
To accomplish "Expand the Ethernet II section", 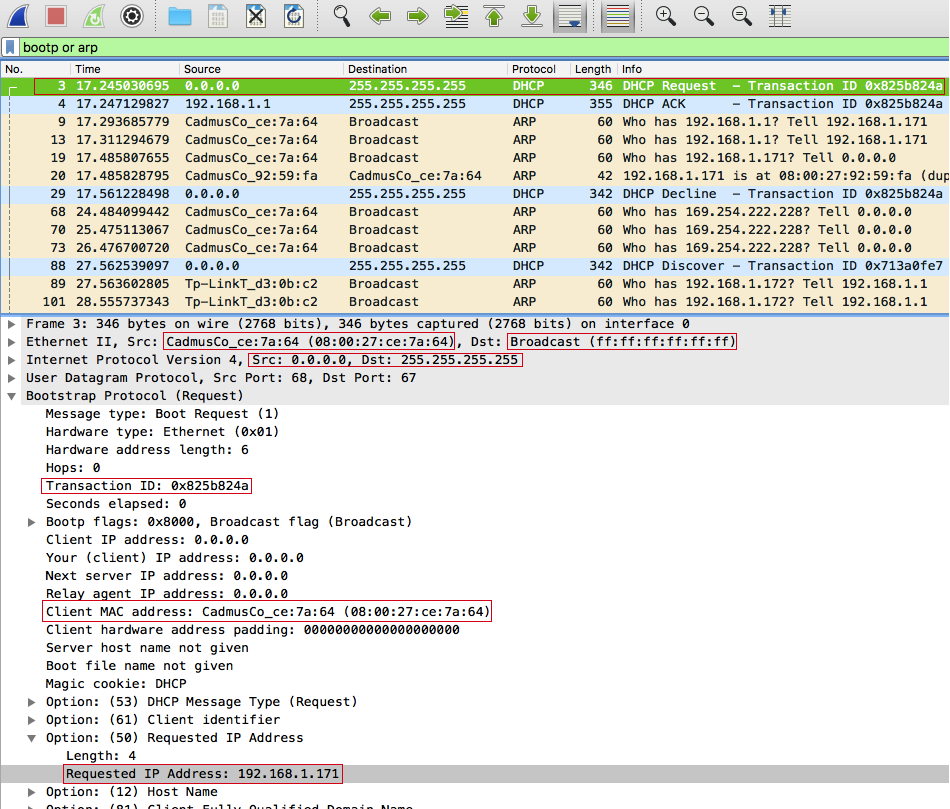I will (12, 342).
